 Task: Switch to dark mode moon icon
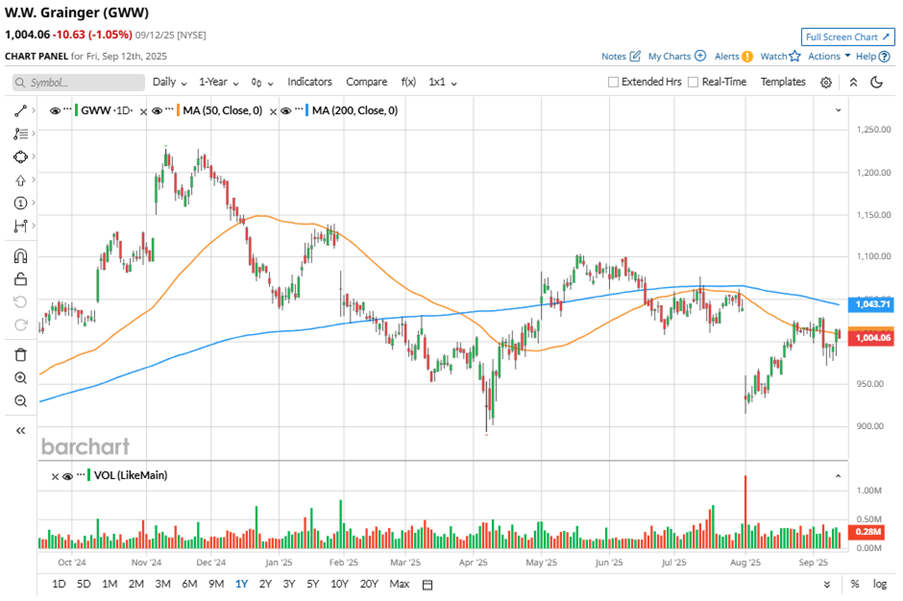877,82
